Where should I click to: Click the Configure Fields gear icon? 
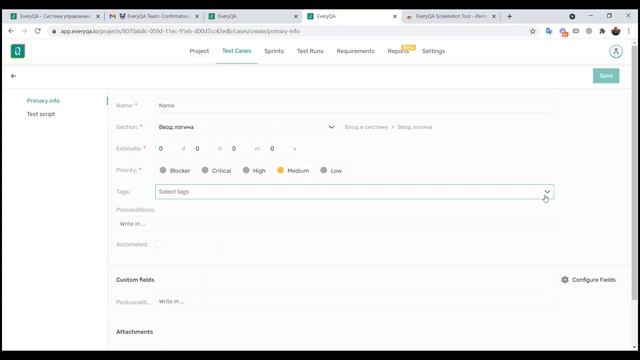pos(564,280)
